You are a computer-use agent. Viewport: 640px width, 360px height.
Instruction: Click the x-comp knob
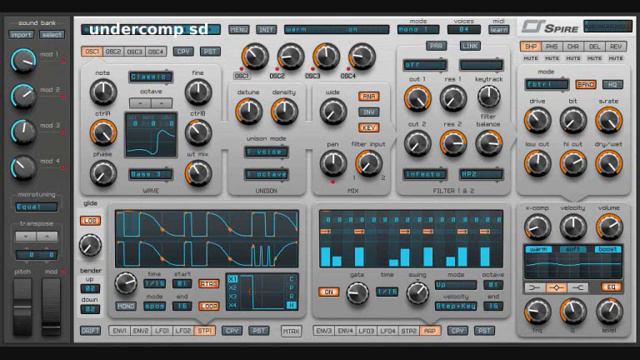537,227
